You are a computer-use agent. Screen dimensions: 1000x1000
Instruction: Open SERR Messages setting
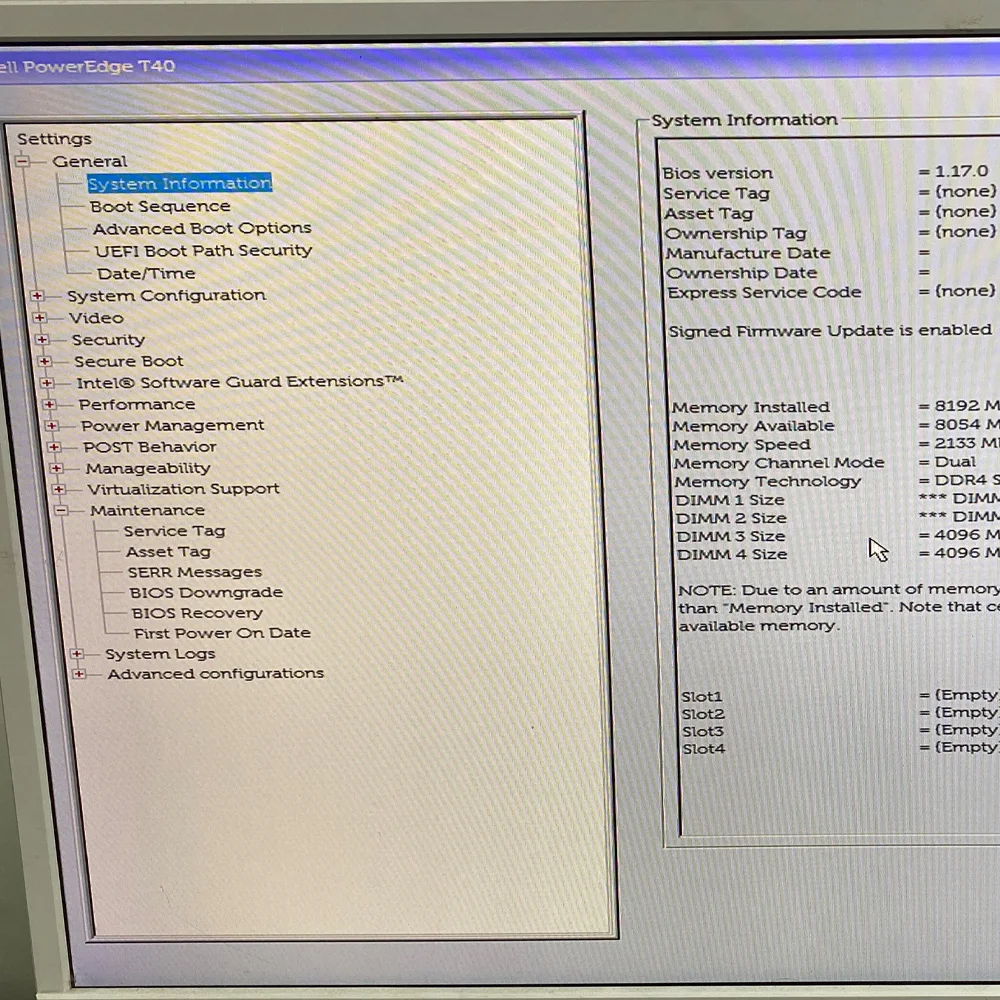195,572
